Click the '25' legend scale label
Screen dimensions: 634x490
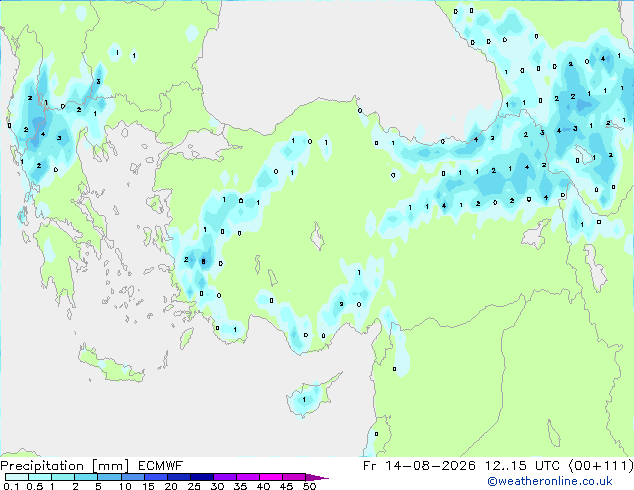click(x=194, y=486)
